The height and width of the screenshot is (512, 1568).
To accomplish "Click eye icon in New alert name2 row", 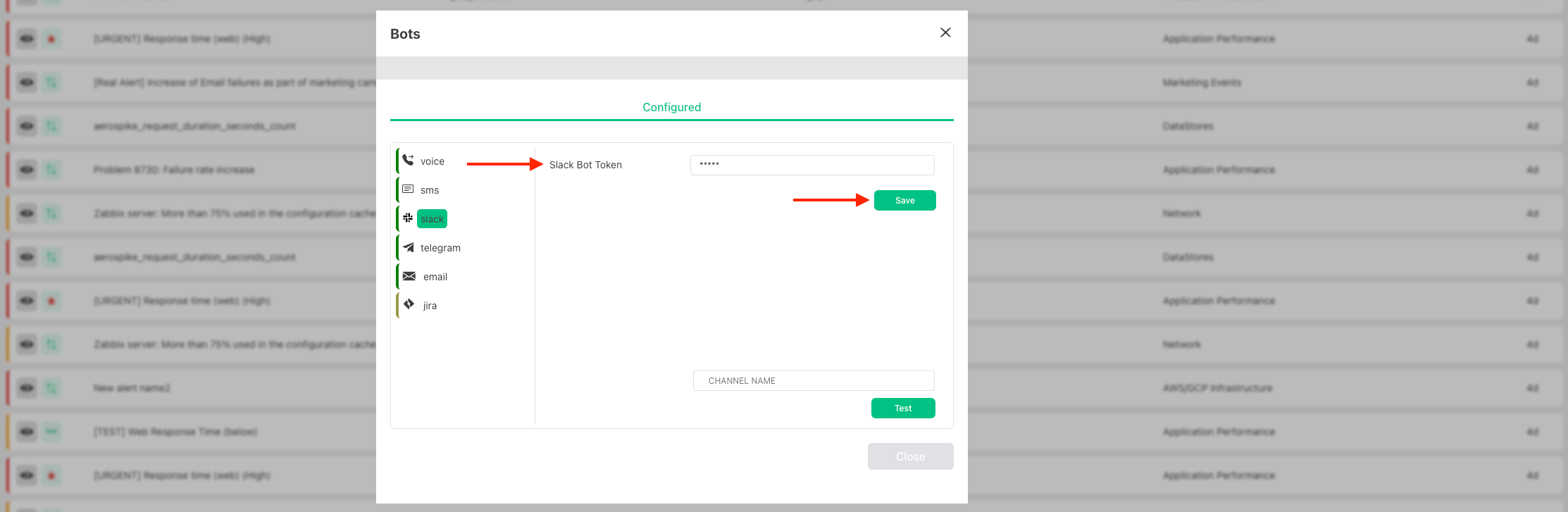I will (27, 388).
